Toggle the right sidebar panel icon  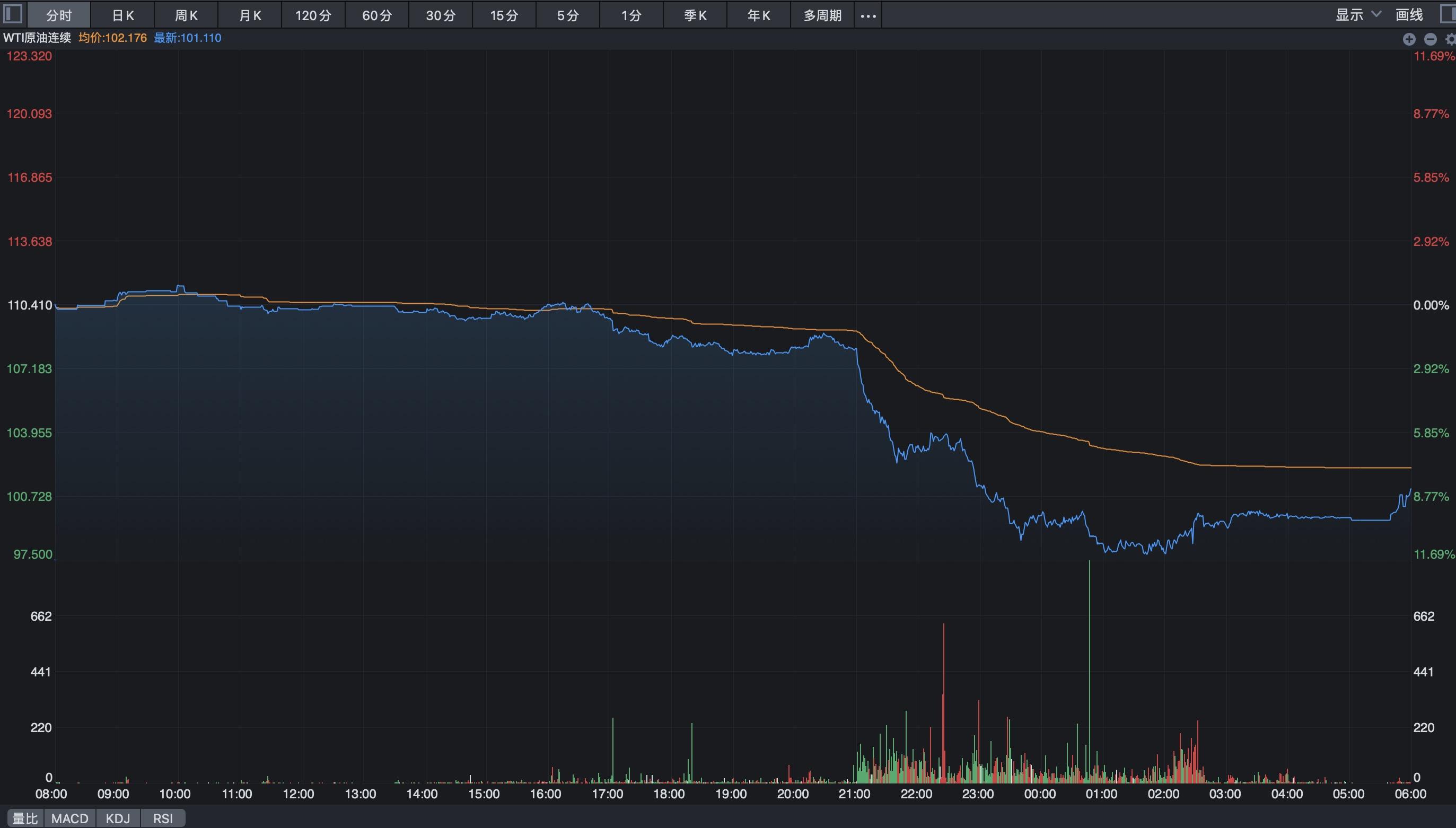click(1448, 14)
